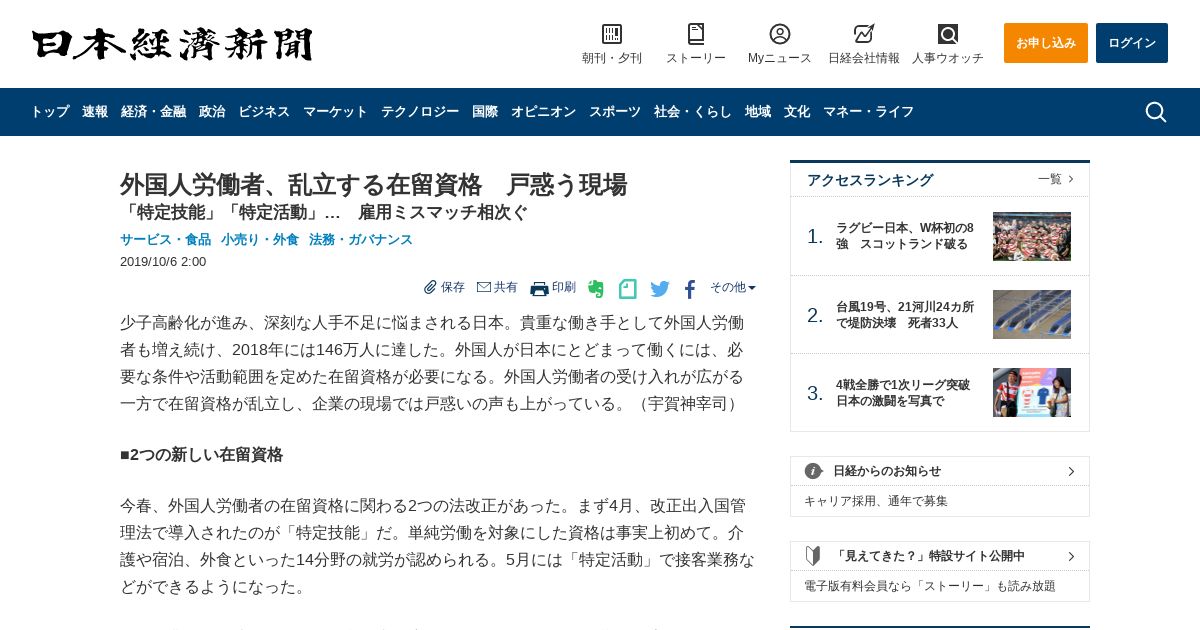
Task: Go to 日本経済新聞 homepage logo
Action: point(172,44)
